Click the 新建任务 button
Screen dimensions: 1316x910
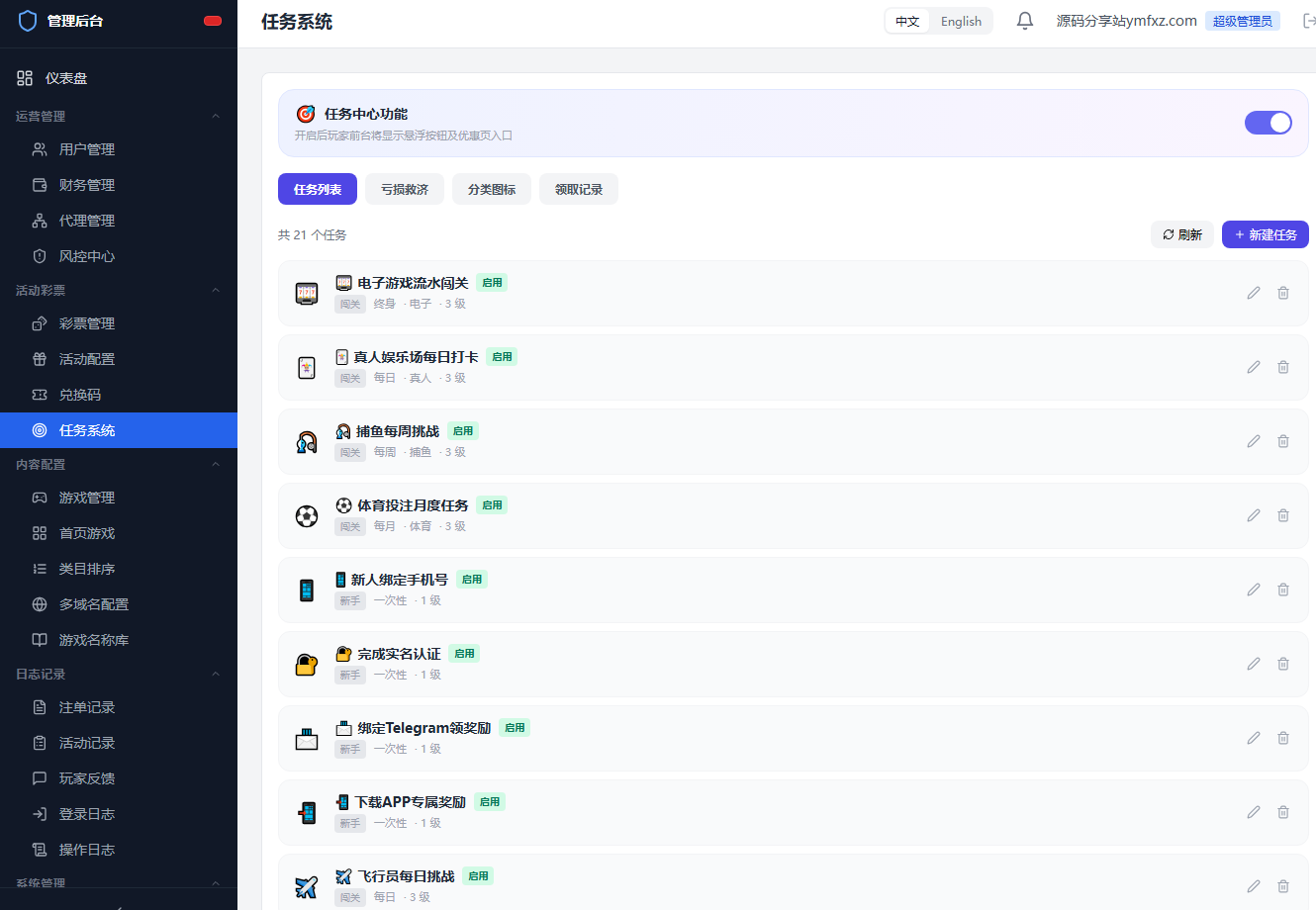coord(1266,234)
